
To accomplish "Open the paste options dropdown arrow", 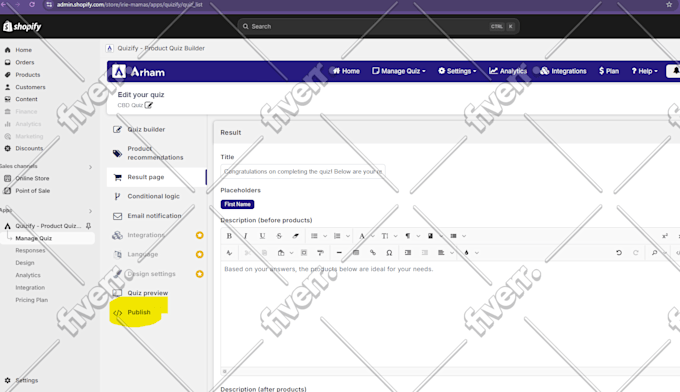I will tap(291, 252).
